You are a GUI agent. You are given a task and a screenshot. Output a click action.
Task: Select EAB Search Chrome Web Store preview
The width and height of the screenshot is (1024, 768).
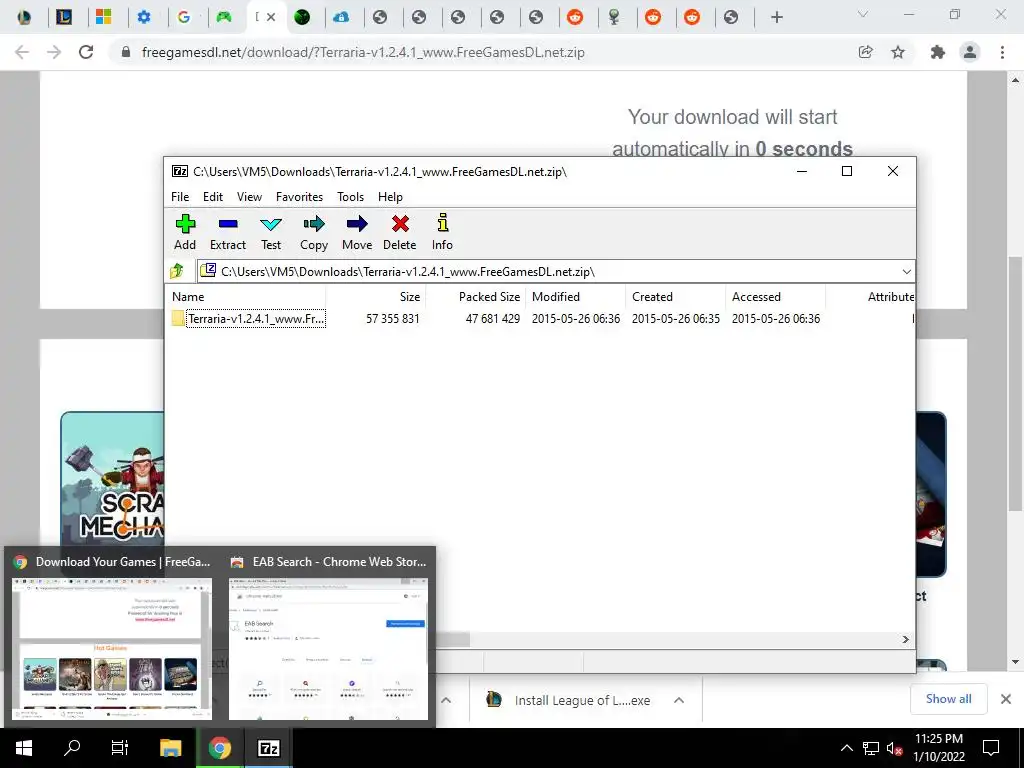pyautogui.click(x=328, y=636)
